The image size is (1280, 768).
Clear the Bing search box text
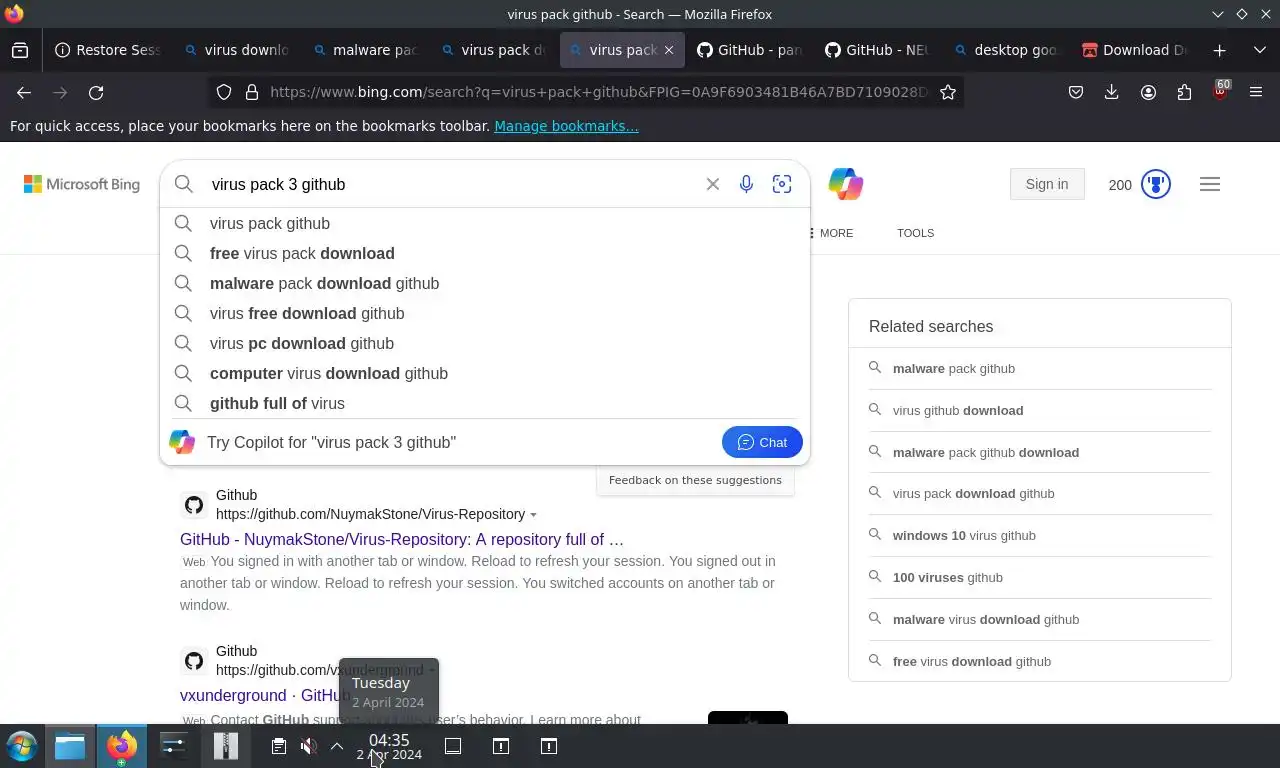click(713, 184)
